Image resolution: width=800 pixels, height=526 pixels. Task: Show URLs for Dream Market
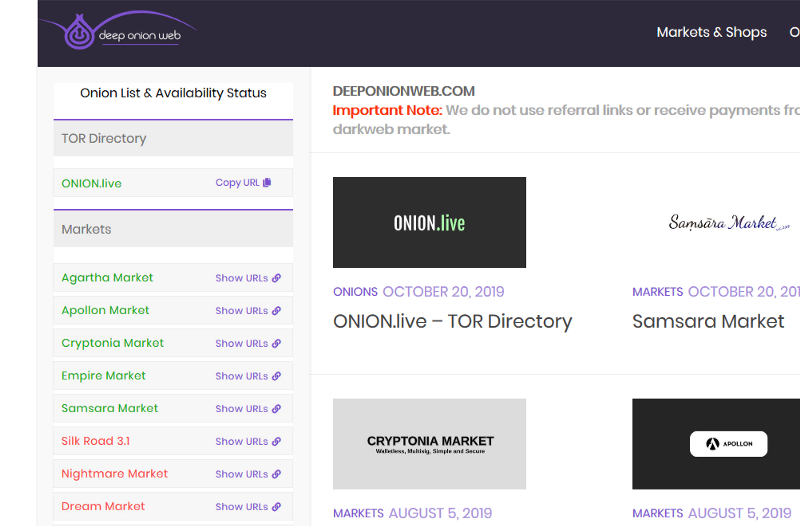[241, 507]
